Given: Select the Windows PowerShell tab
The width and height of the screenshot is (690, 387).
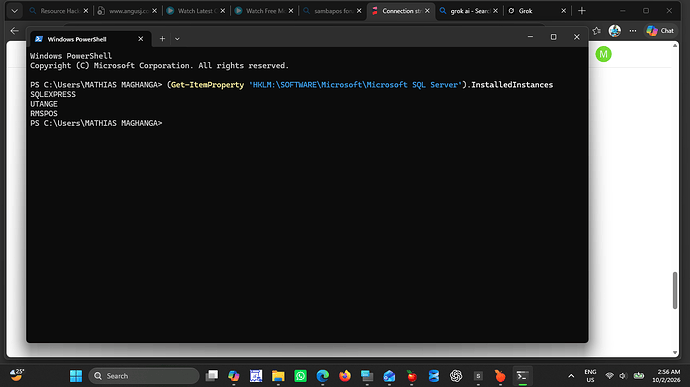Looking at the screenshot, I should coord(91,39).
